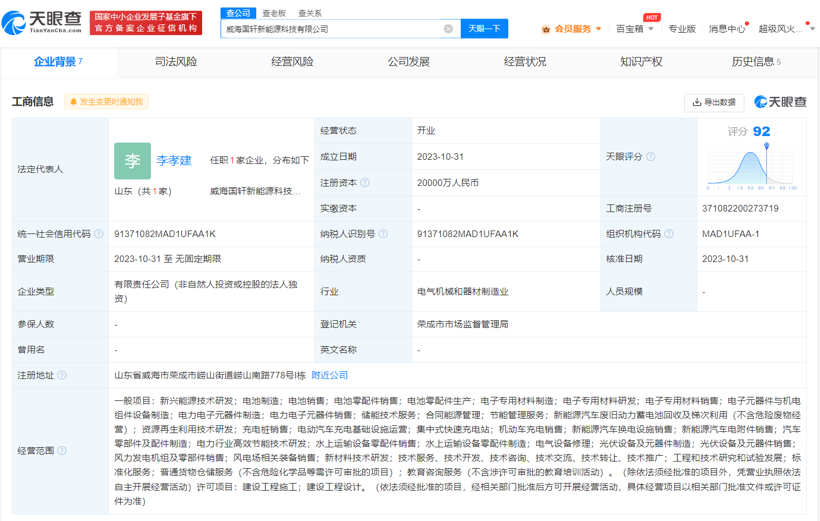Click help icon next to 组织机构代码
This screenshot has width=820, height=521.
tap(668, 234)
